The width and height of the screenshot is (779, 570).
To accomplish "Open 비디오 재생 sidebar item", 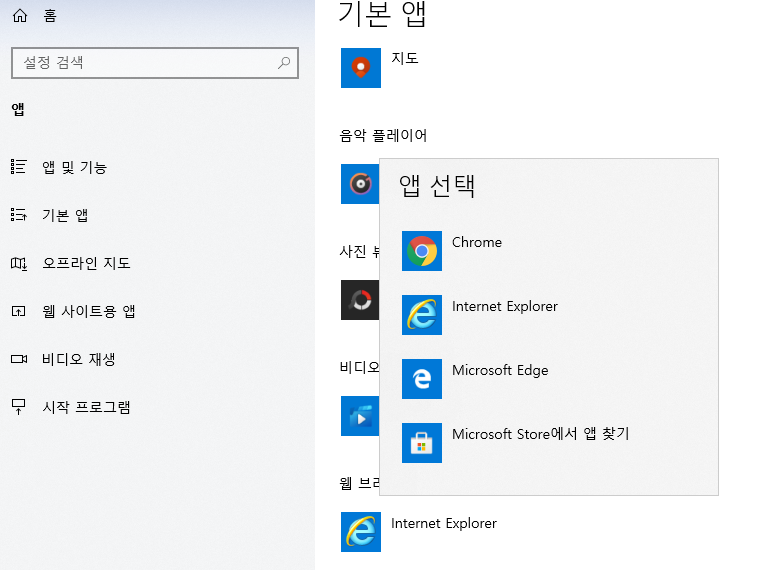I will (78, 359).
